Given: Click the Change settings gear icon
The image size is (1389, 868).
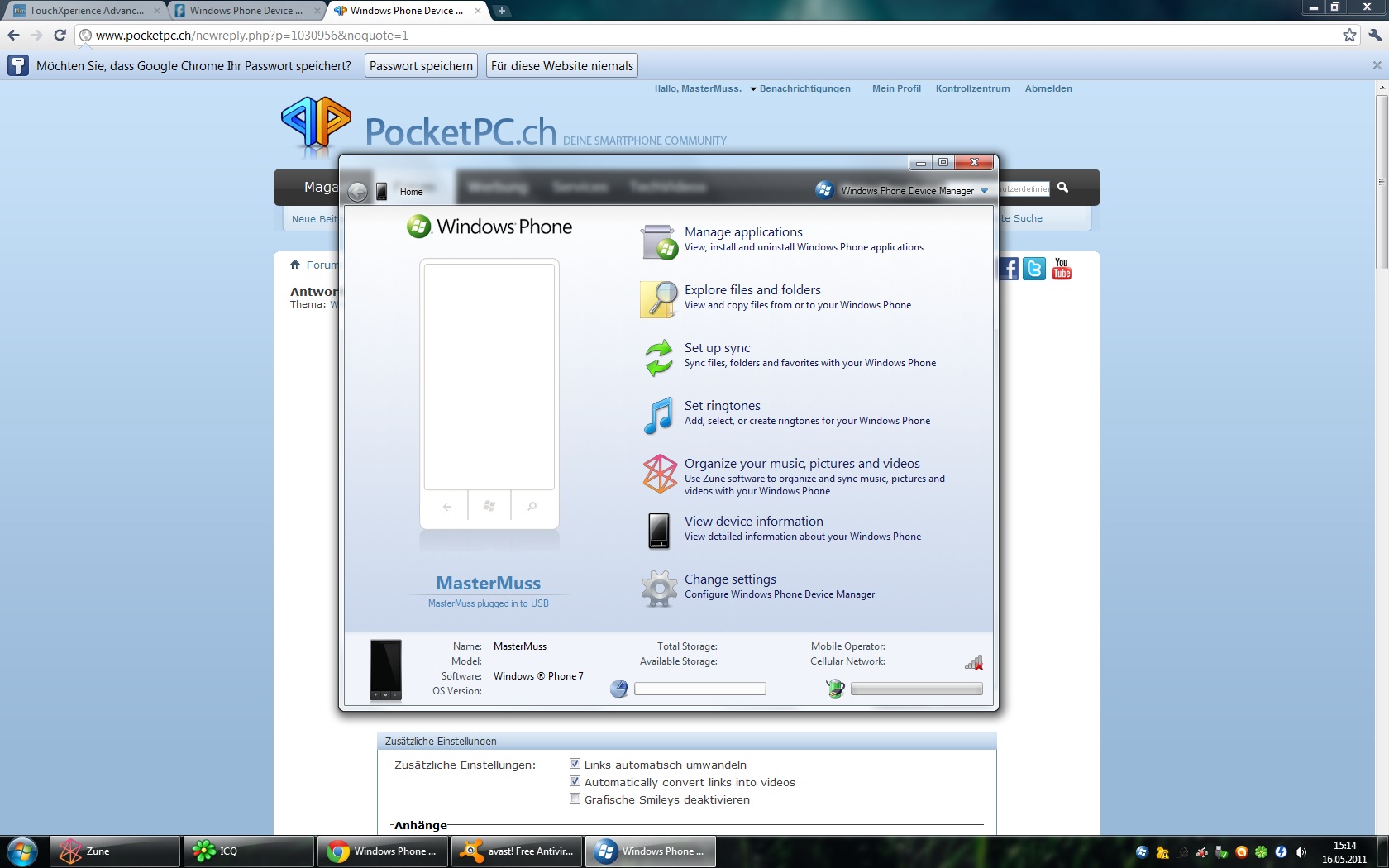Looking at the screenshot, I should pyautogui.click(x=659, y=589).
